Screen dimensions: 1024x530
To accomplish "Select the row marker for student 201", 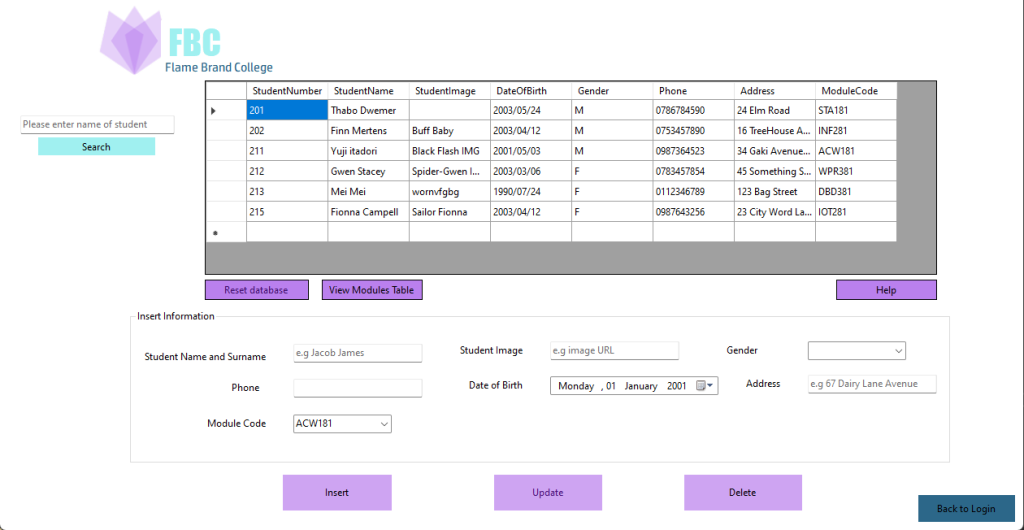I will [225, 110].
